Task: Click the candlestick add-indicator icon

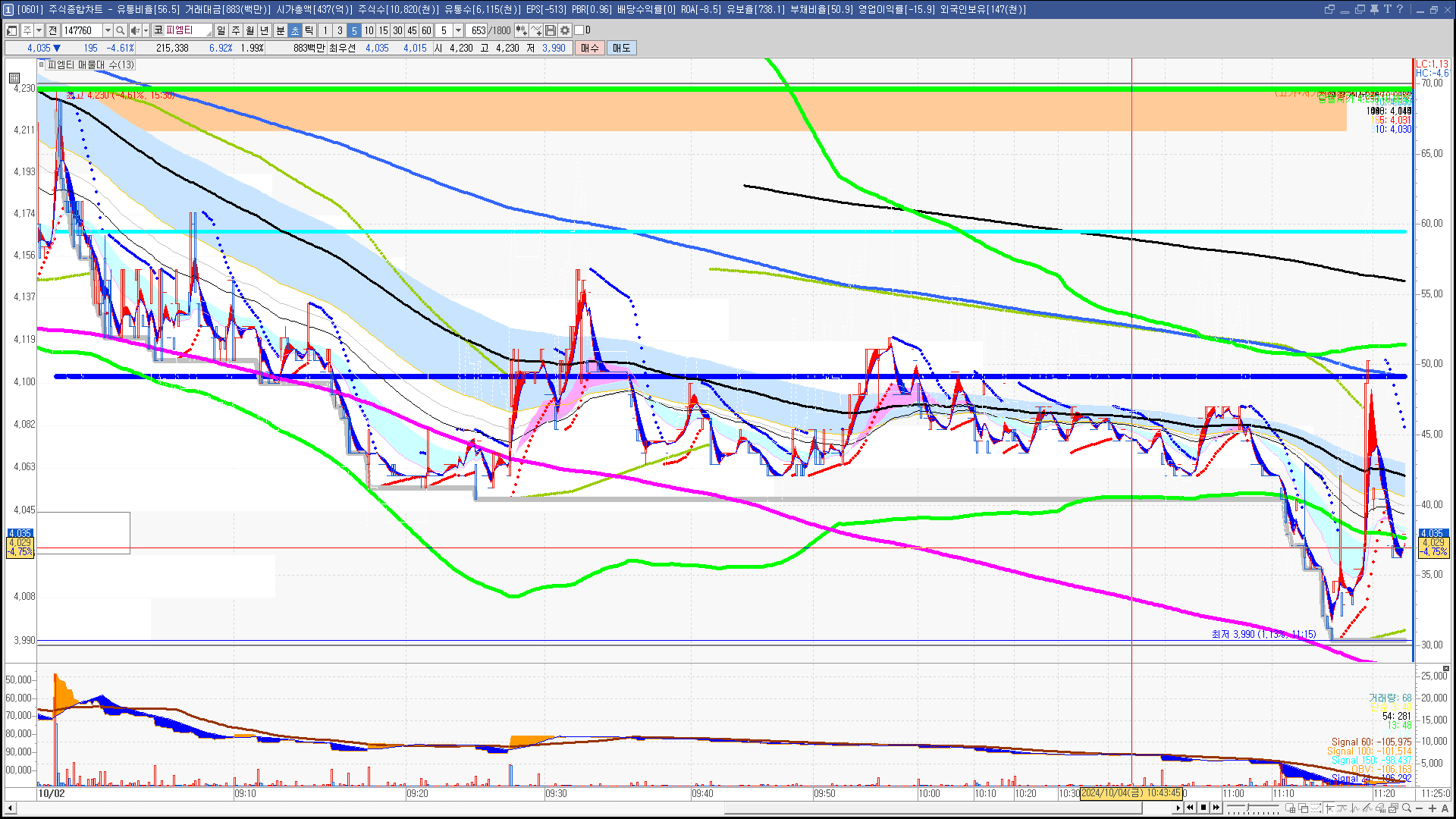Action: point(522,30)
